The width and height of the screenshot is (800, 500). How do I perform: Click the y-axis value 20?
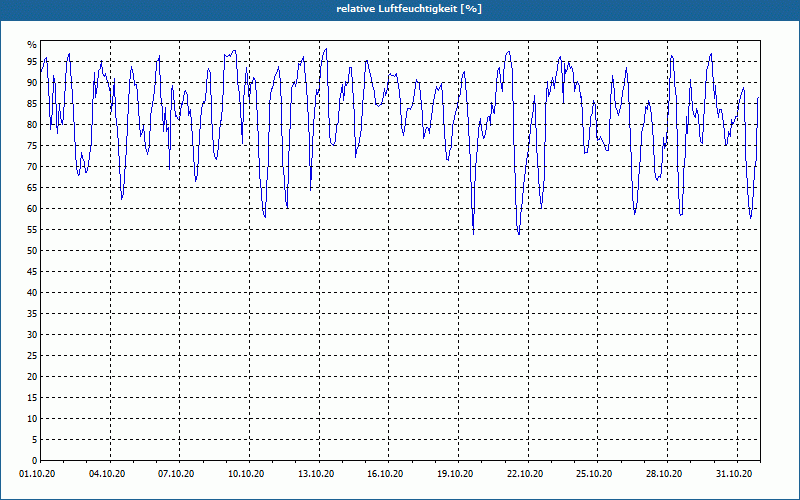[x=32, y=377]
